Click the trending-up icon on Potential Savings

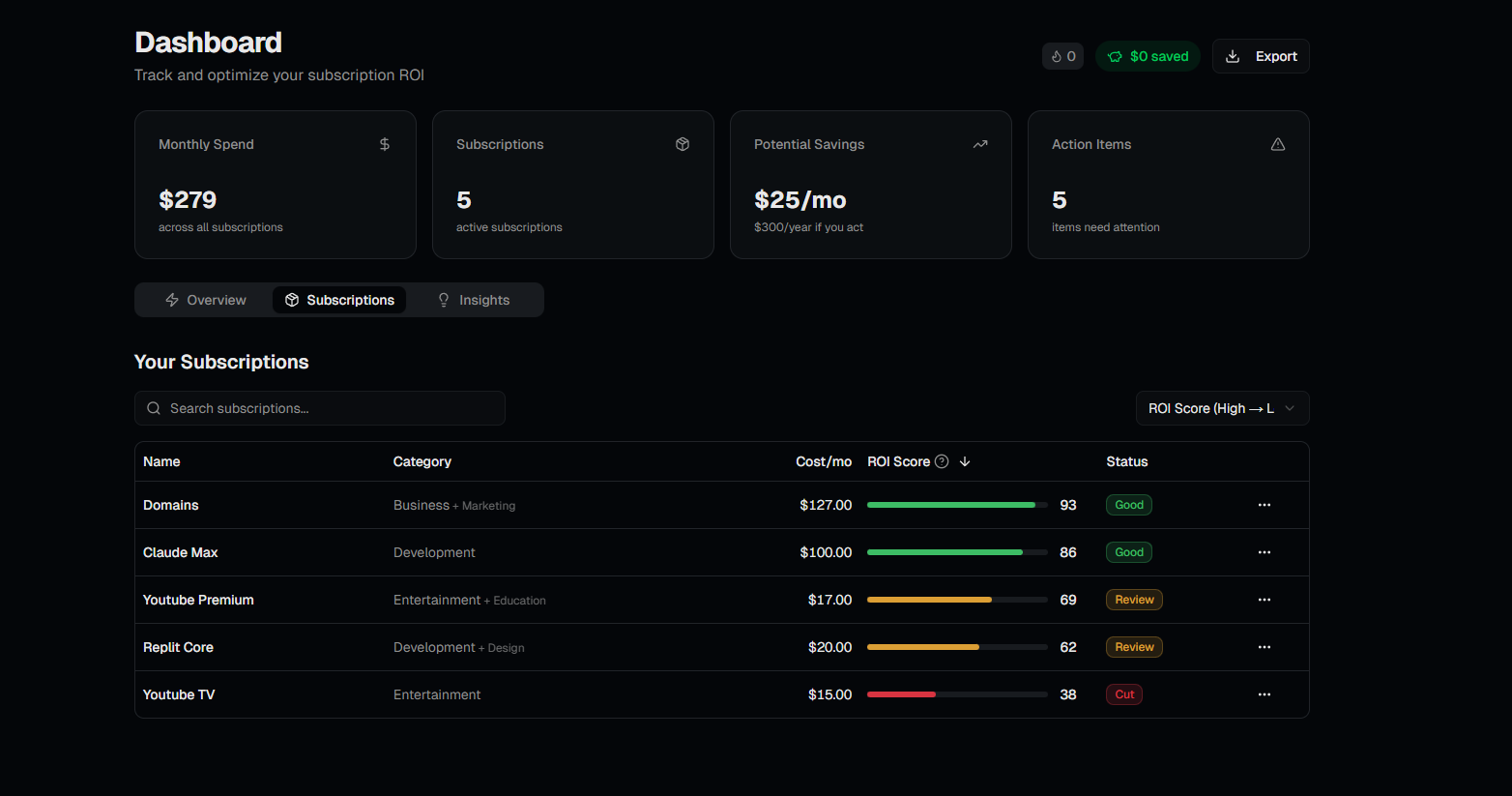(980, 143)
